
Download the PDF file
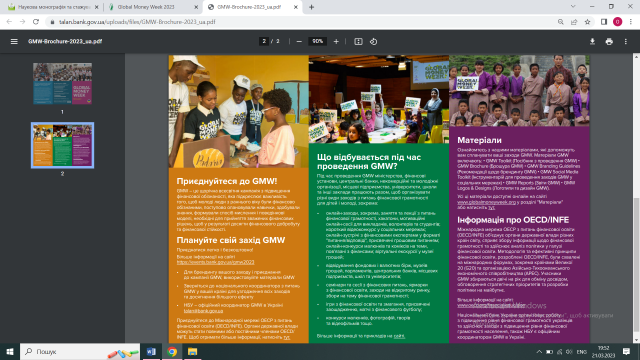tap(592, 41)
